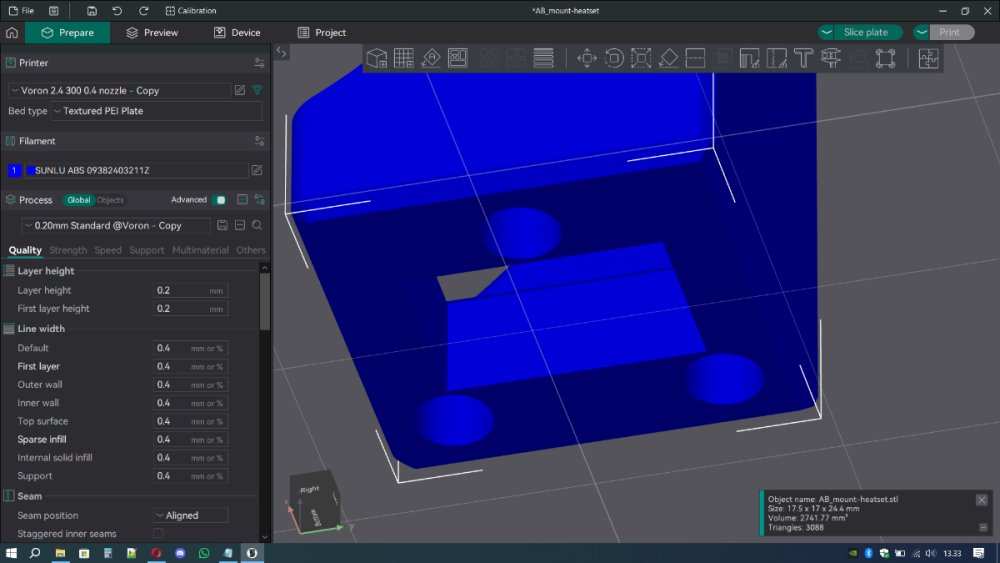
Task: Click the Slice plate button
Action: coord(865,32)
